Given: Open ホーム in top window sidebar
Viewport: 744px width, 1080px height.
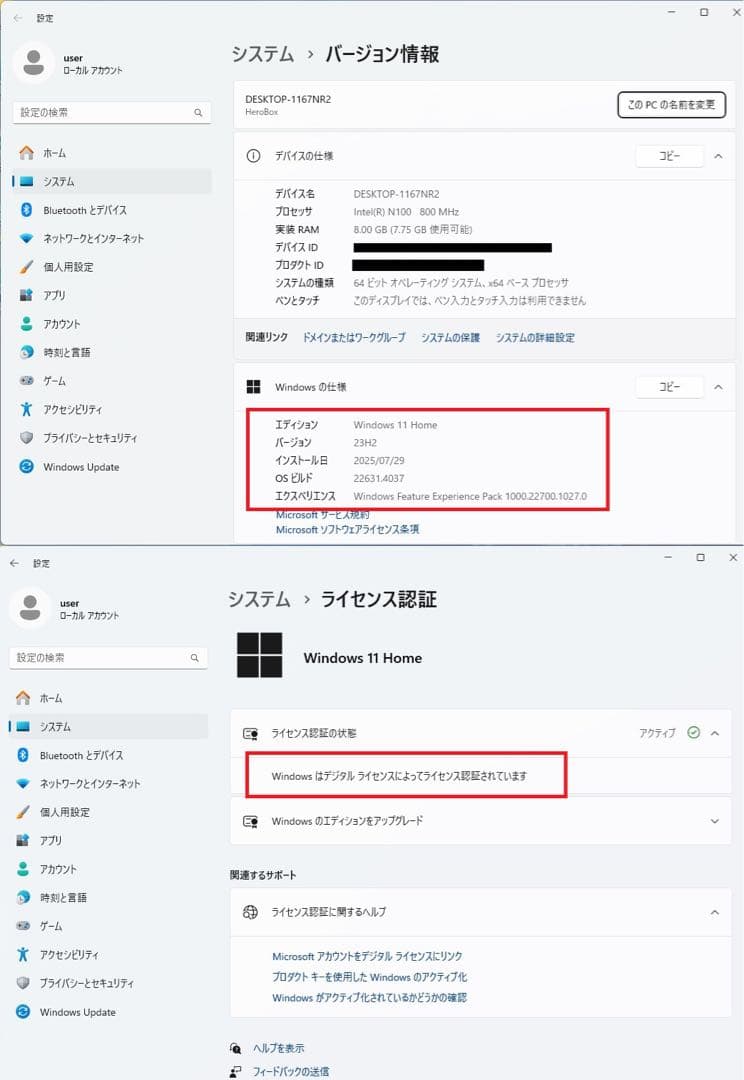Looking at the screenshot, I should [x=112, y=153].
